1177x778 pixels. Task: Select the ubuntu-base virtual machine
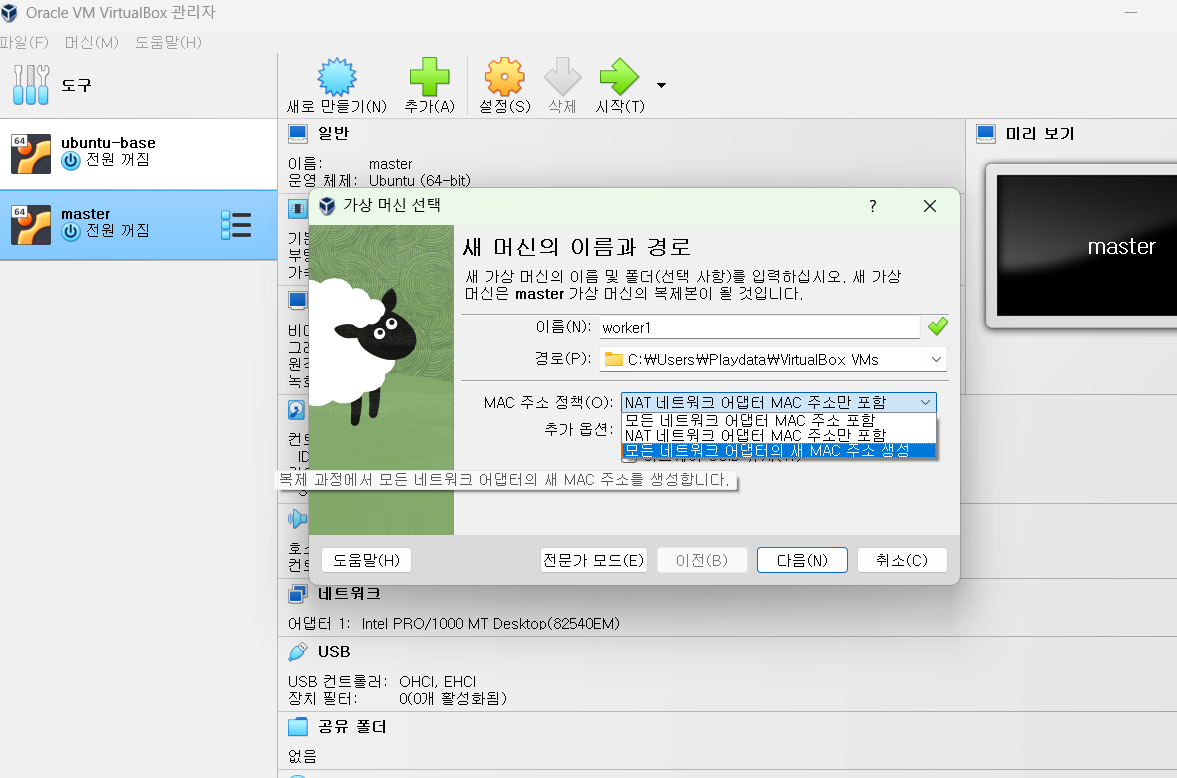(x=138, y=153)
